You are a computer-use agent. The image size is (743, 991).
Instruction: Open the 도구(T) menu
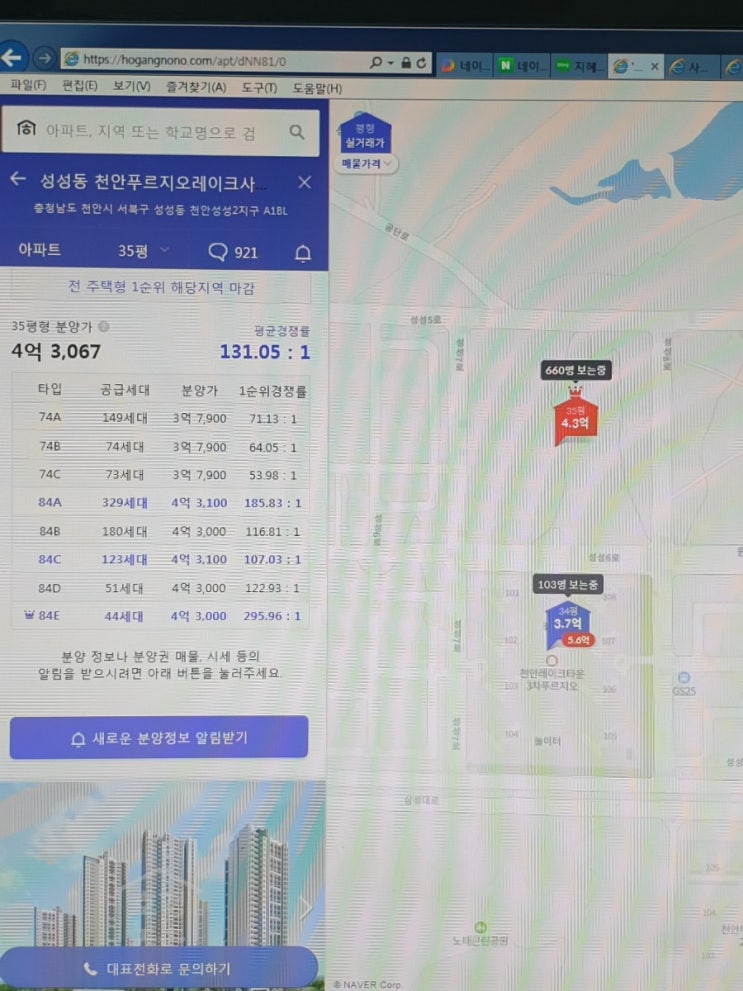point(259,87)
